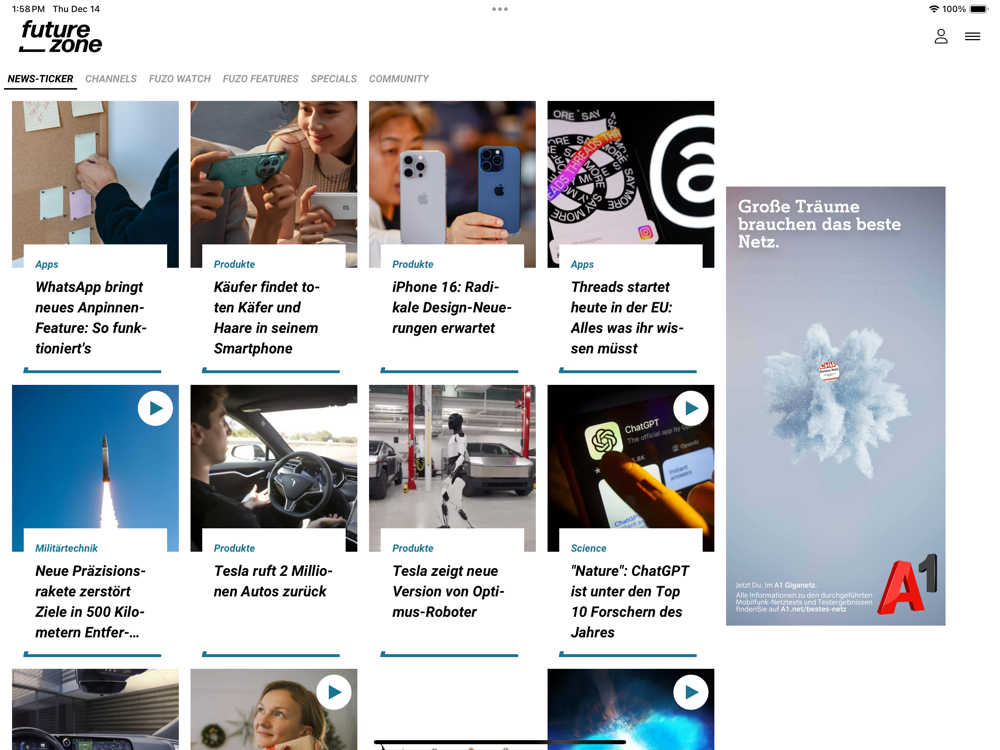The height and width of the screenshot is (750, 1000).
Task: Read Tesla ruft 2 Millionen Autos zurück
Action: (x=273, y=581)
